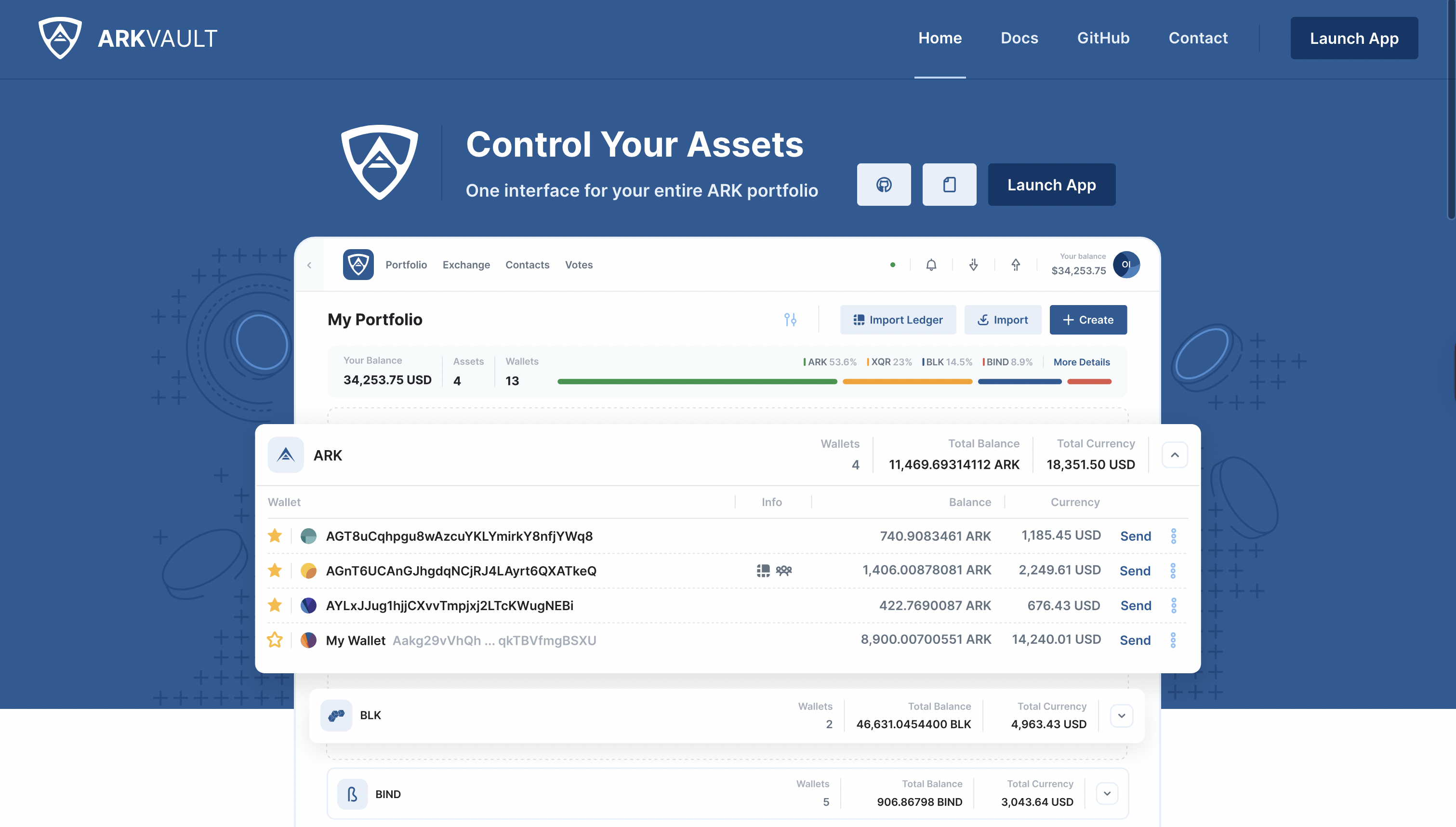Expand the BLK wallet group

click(x=1121, y=715)
